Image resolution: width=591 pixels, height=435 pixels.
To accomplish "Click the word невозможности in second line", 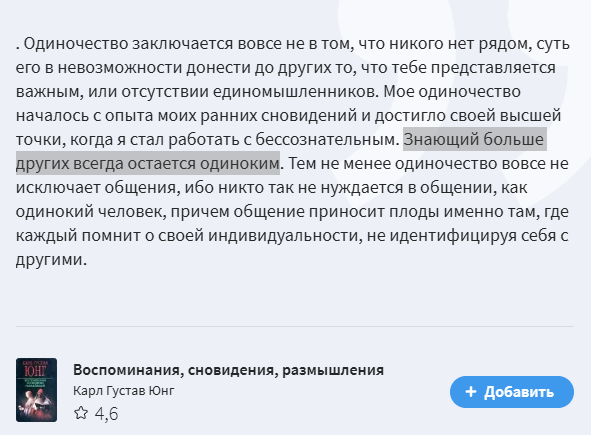I will 119,67.
